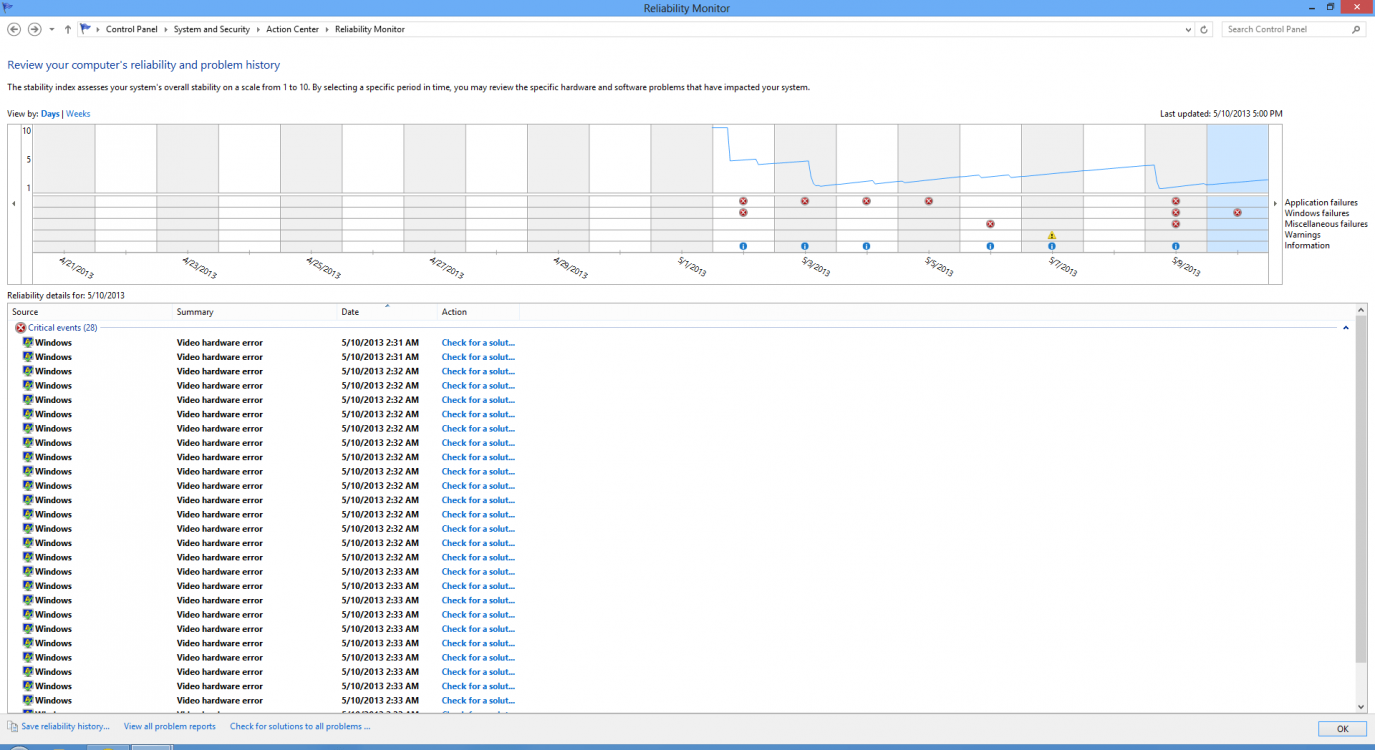1375x750 pixels.
Task: Select Windows failure icon for May 9
Action: (x=1176, y=212)
